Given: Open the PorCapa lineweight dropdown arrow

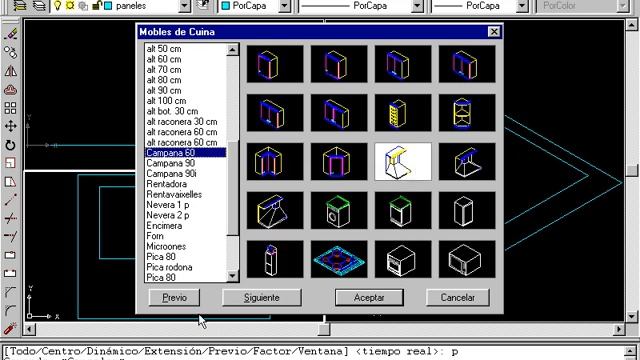Looking at the screenshot, I should coord(522,6).
